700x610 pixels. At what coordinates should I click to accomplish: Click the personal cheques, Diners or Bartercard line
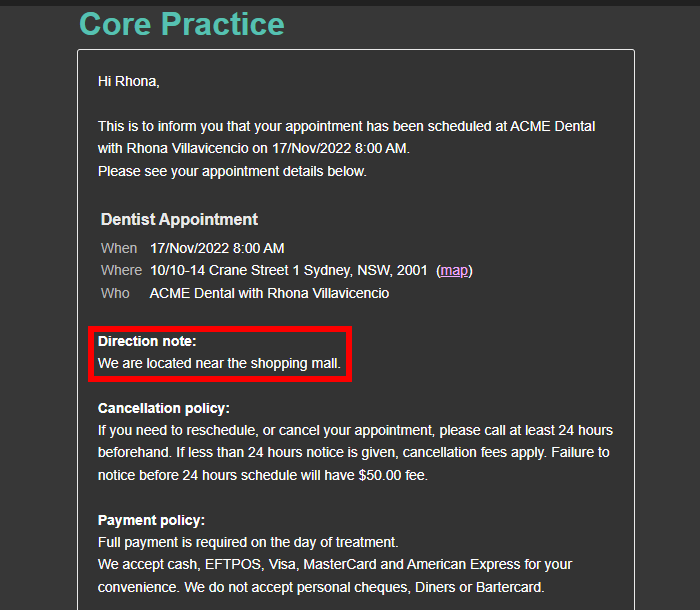pos(321,587)
